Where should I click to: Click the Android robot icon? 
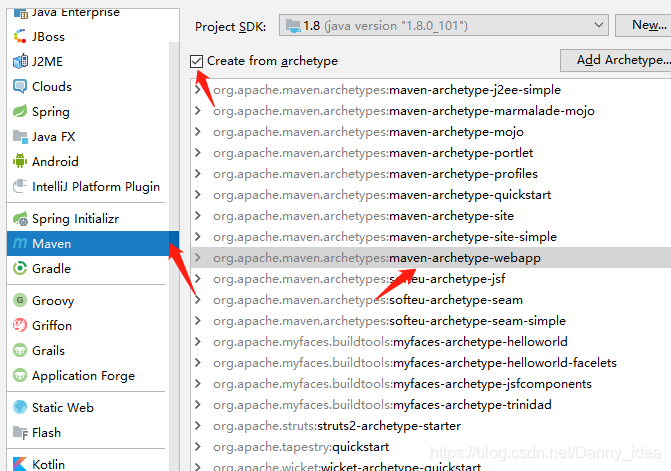click(x=20, y=161)
